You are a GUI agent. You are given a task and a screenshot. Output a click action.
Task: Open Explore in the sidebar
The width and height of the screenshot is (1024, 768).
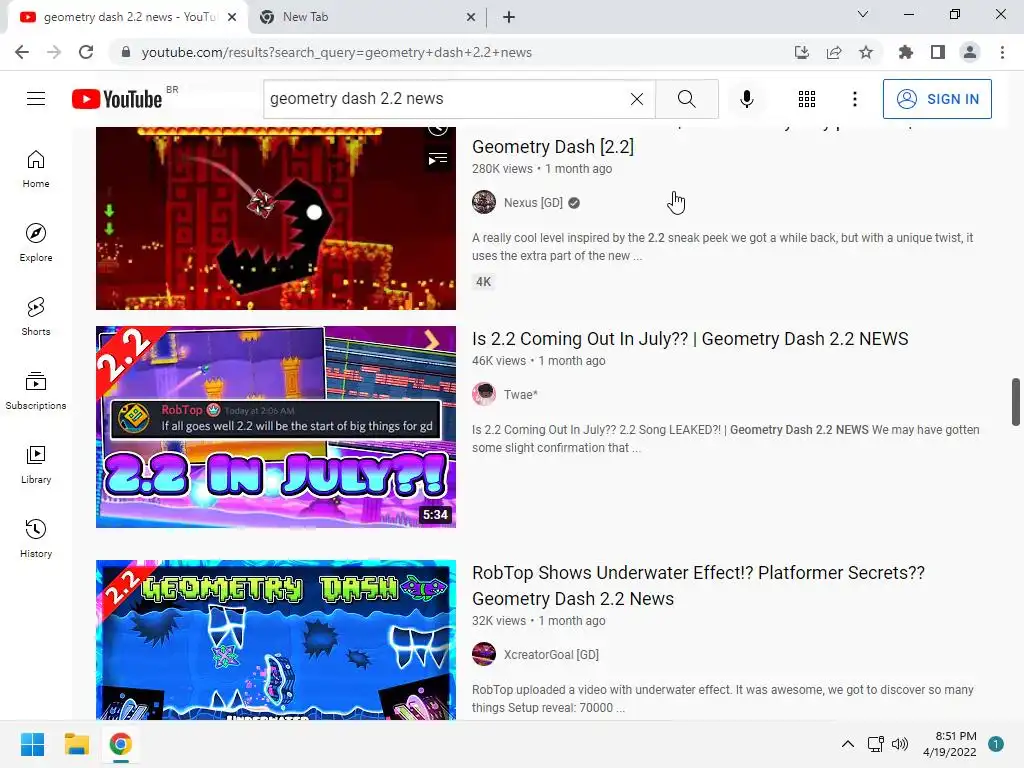(36, 242)
